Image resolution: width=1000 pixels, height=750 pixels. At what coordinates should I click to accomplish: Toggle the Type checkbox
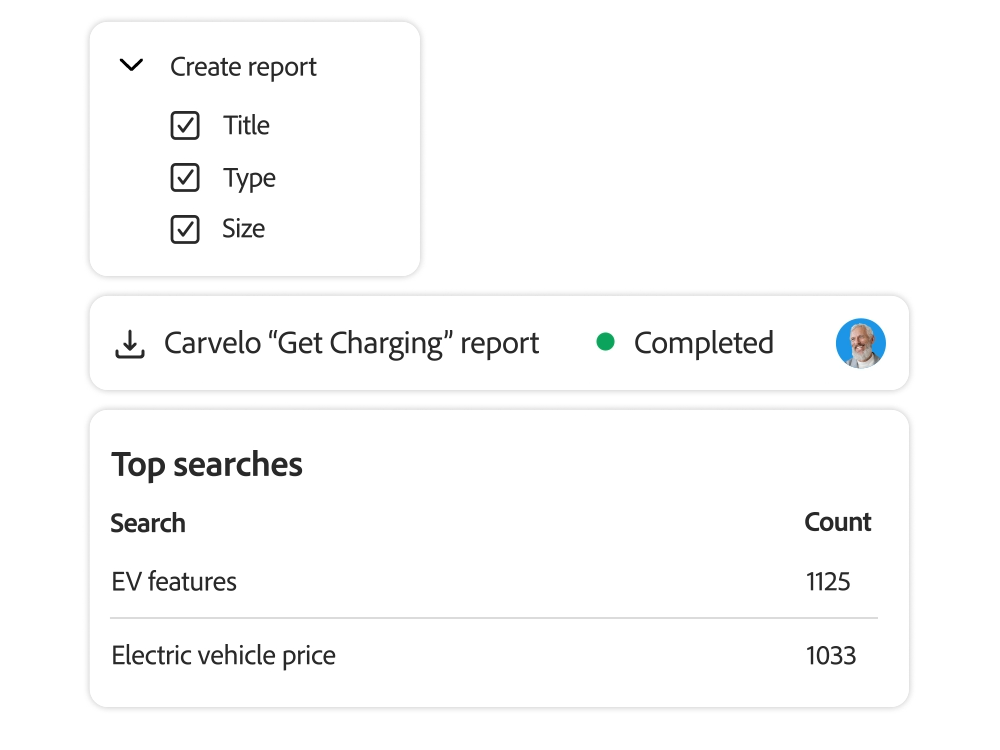pyautogui.click(x=185, y=178)
